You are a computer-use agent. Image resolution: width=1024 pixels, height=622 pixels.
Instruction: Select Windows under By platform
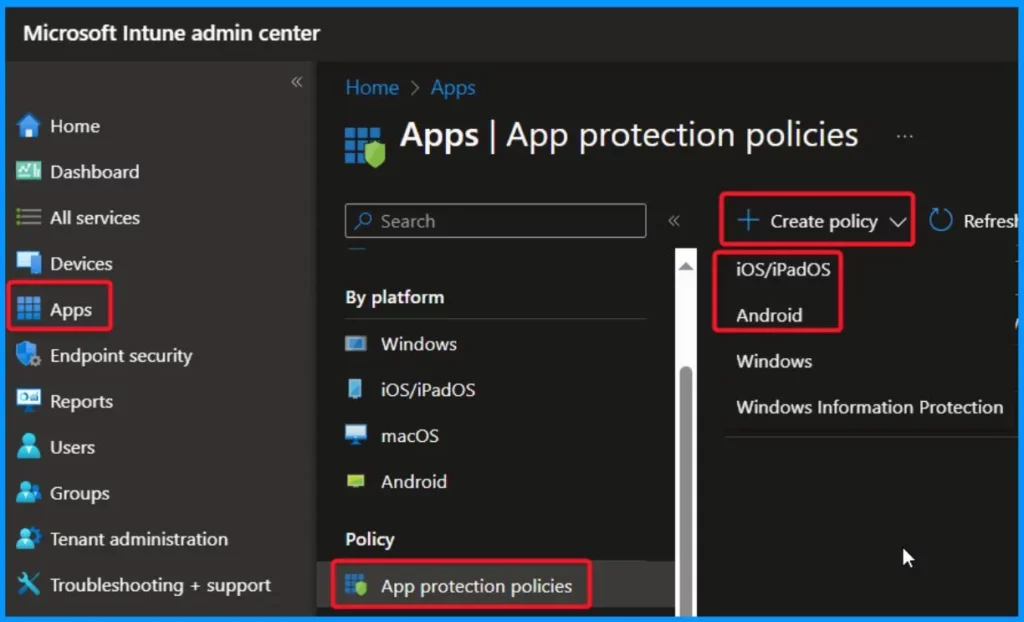tap(419, 344)
